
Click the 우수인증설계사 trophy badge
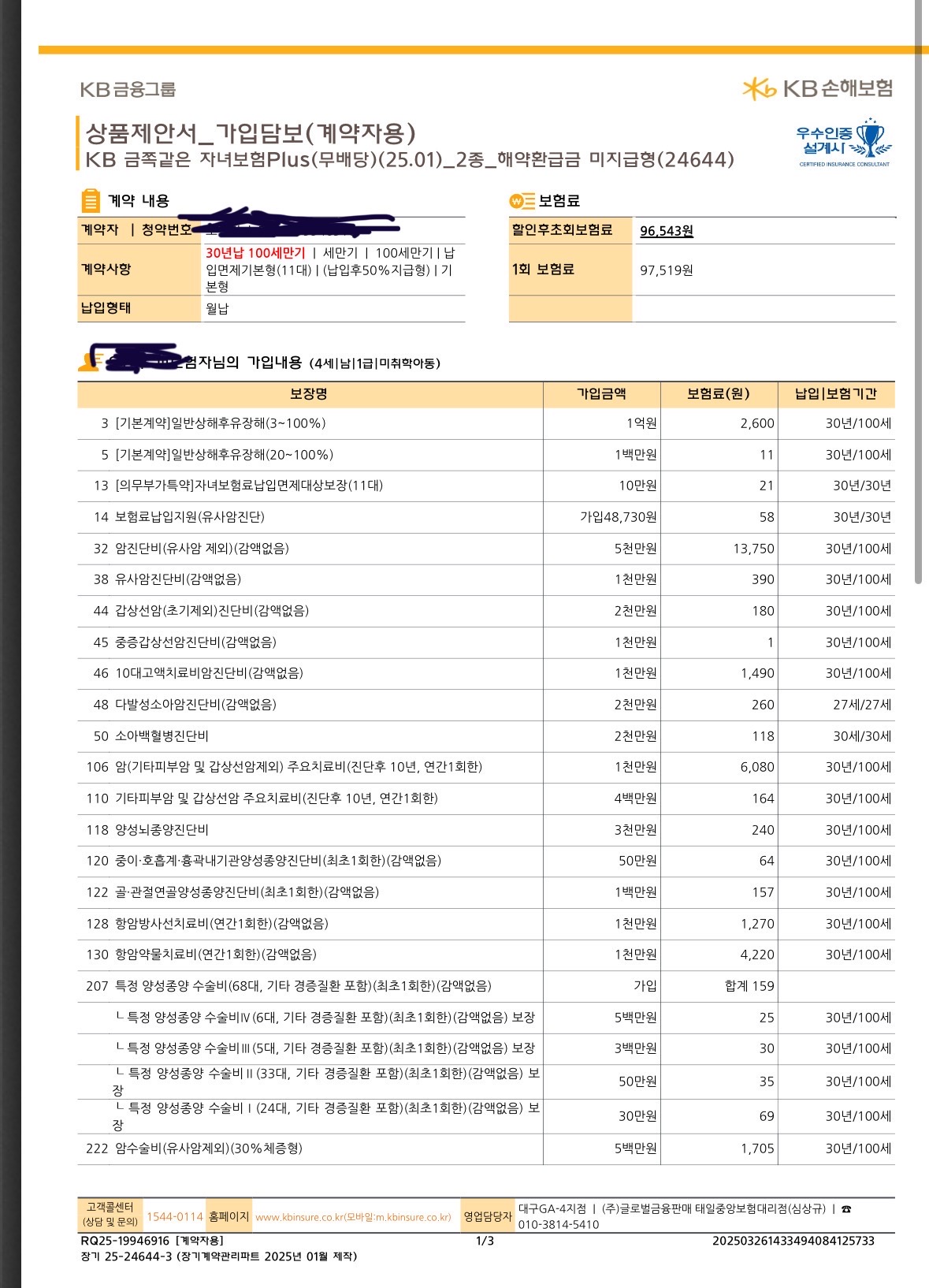click(x=844, y=143)
